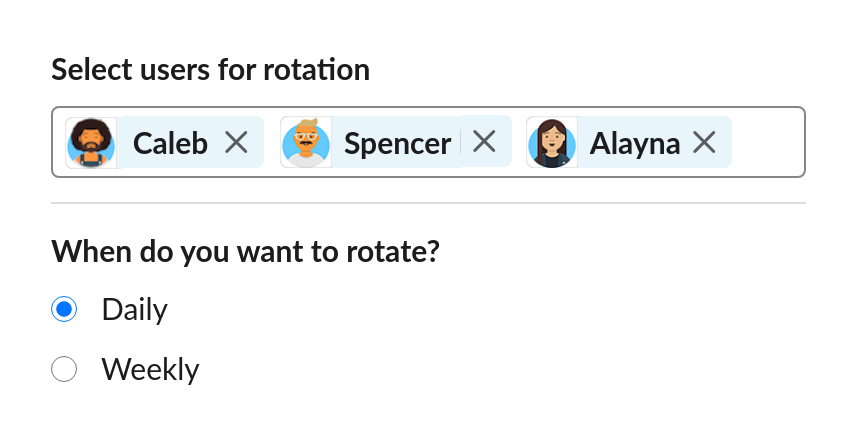Screen dimensions: 856x445
Task: Focus empty area after Alayna chip
Action: pos(766,143)
